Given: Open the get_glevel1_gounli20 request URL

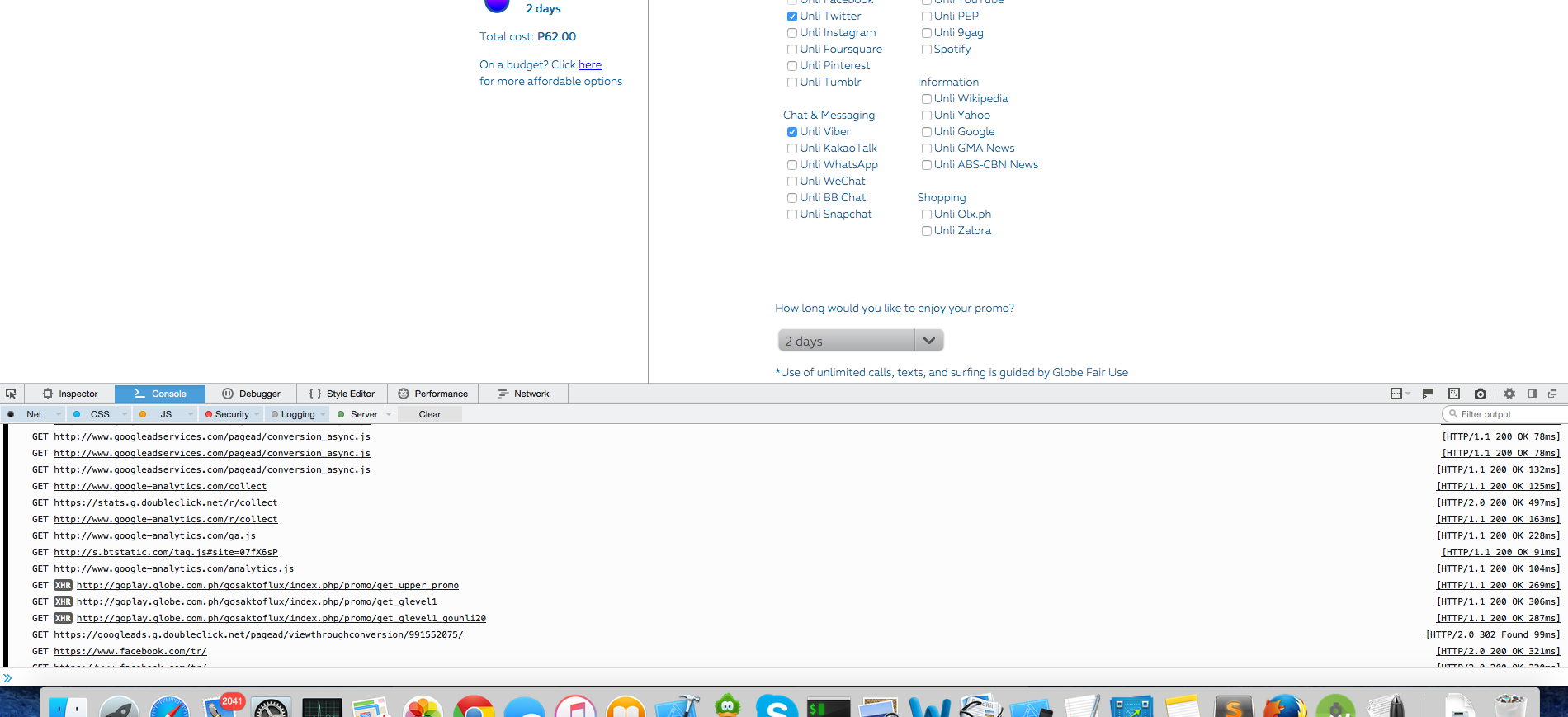Looking at the screenshot, I should pos(281,618).
